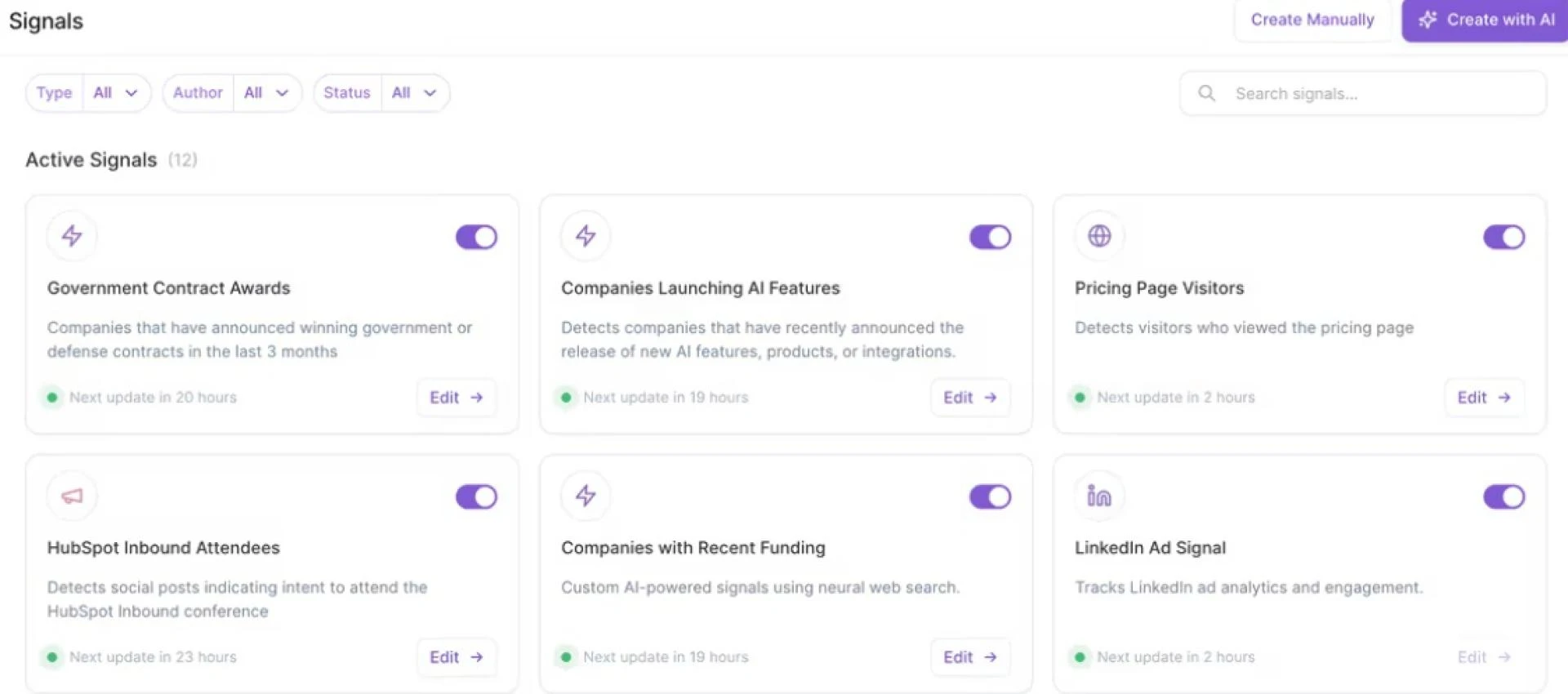The height and width of the screenshot is (694, 1568).
Task: Click the Pricing Page Visitors globe icon
Action: pos(1099,236)
